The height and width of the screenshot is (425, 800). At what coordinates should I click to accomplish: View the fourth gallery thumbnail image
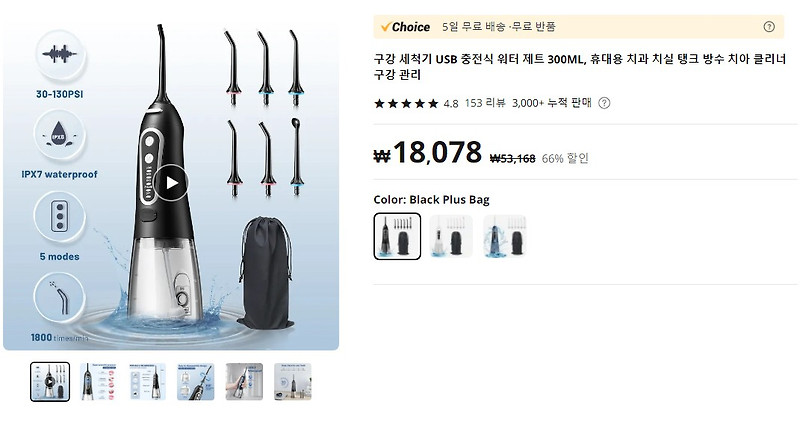(x=195, y=382)
